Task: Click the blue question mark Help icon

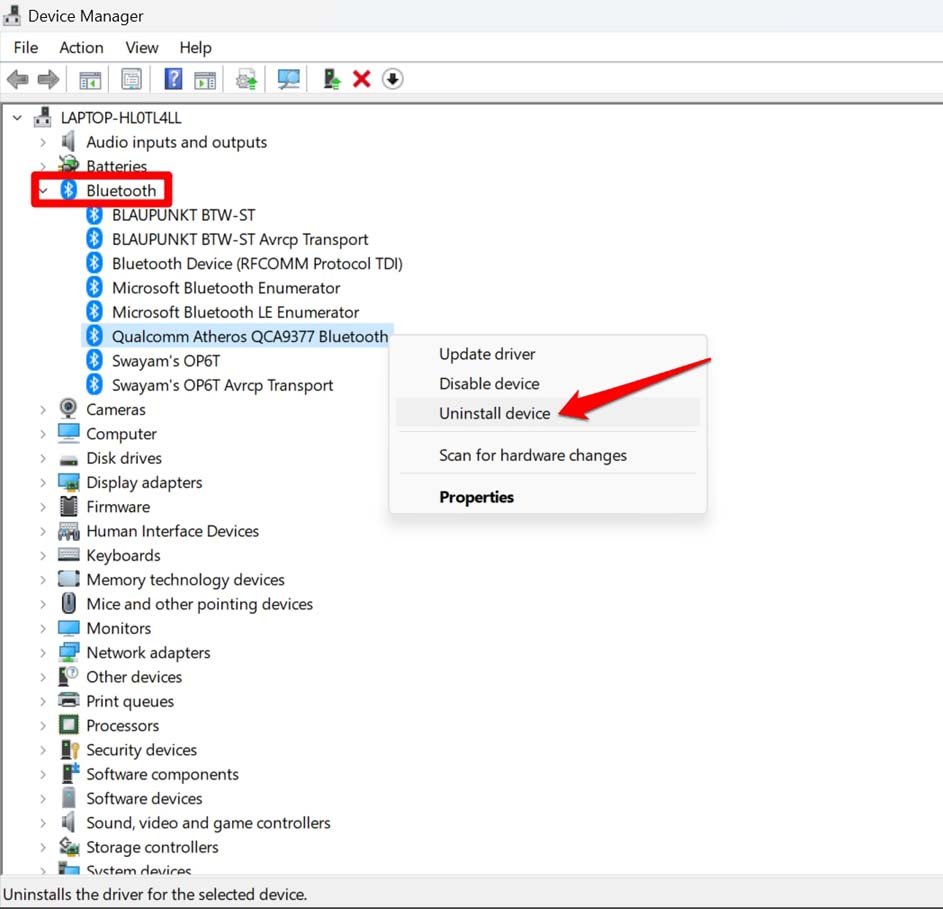Action: point(173,79)
